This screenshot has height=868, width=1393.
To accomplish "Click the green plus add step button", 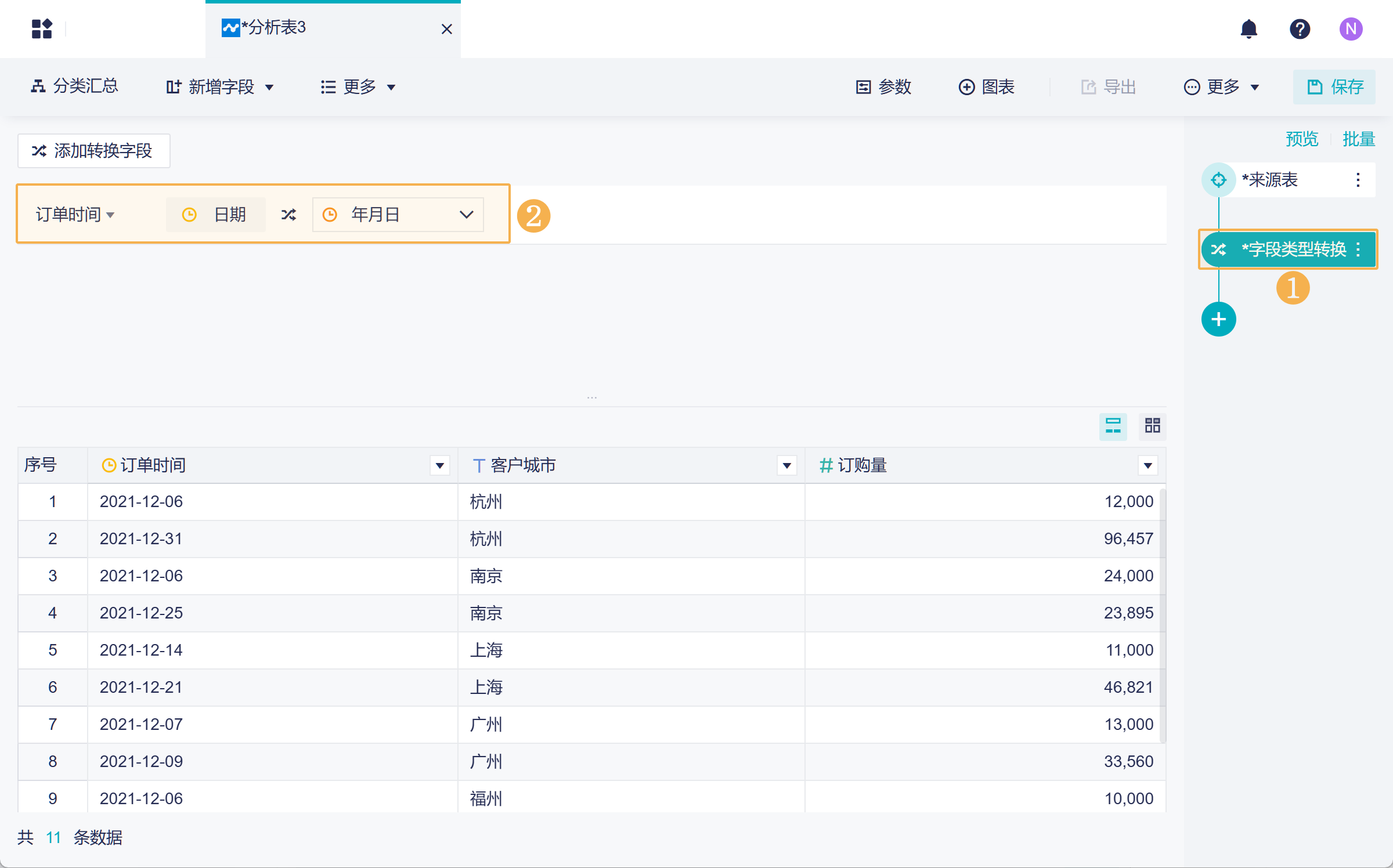I will pyautogui.click(x=1218, y=319).
